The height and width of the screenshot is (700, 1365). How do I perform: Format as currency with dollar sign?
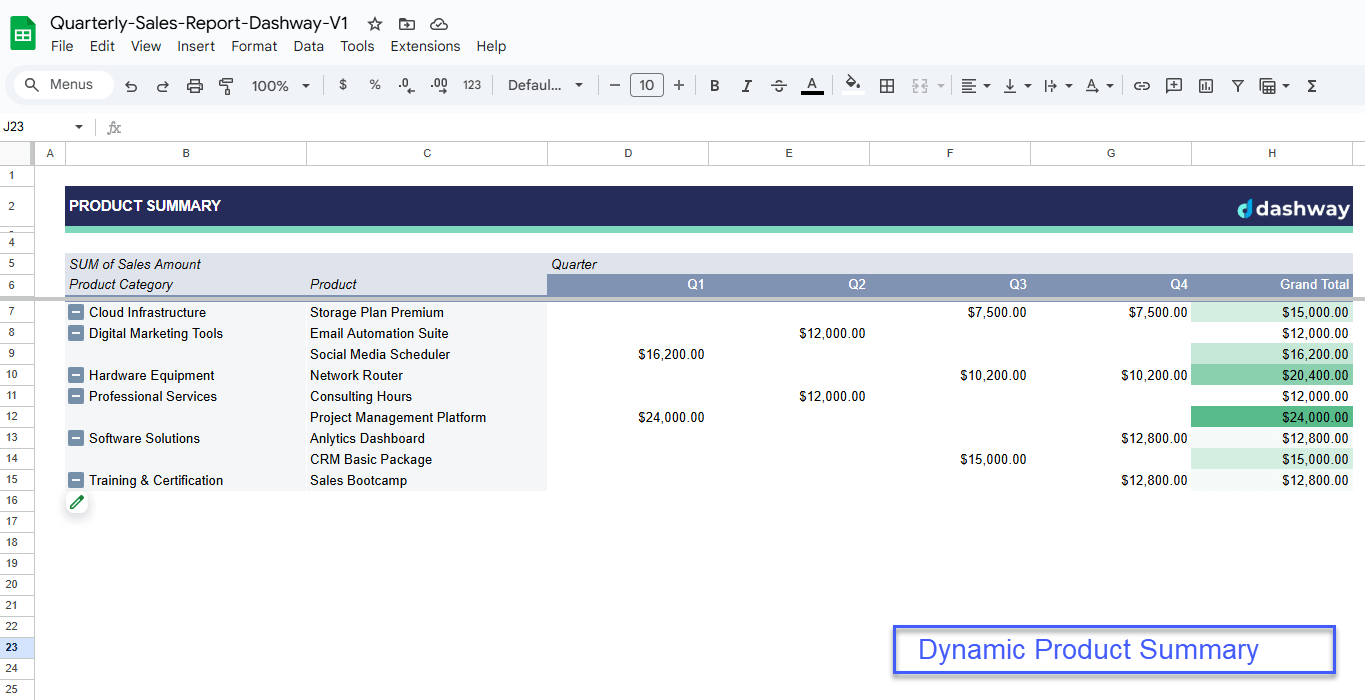click(343, 85)
